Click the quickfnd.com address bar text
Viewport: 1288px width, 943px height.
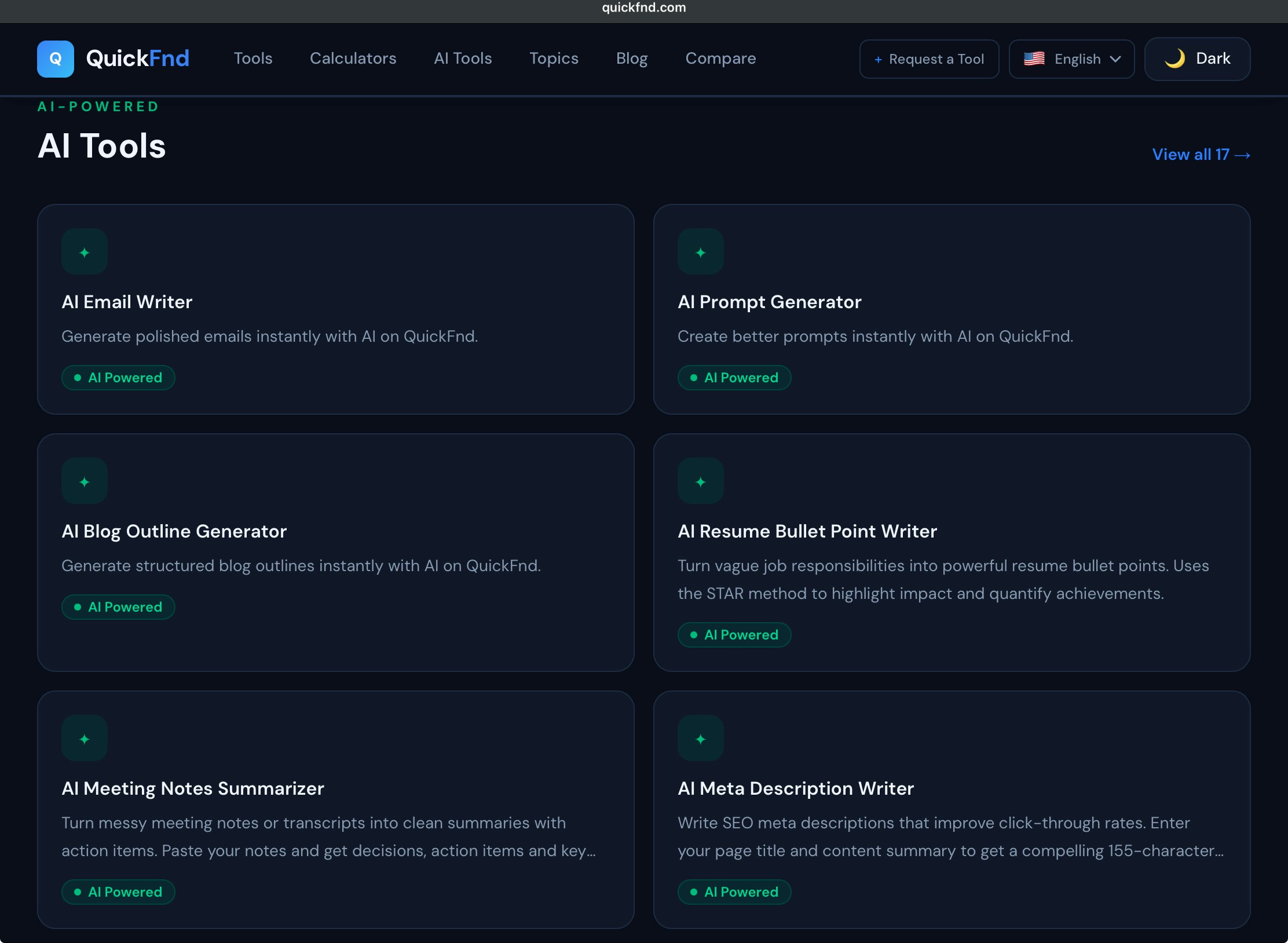pyautogui.click(x=644, y=8)
